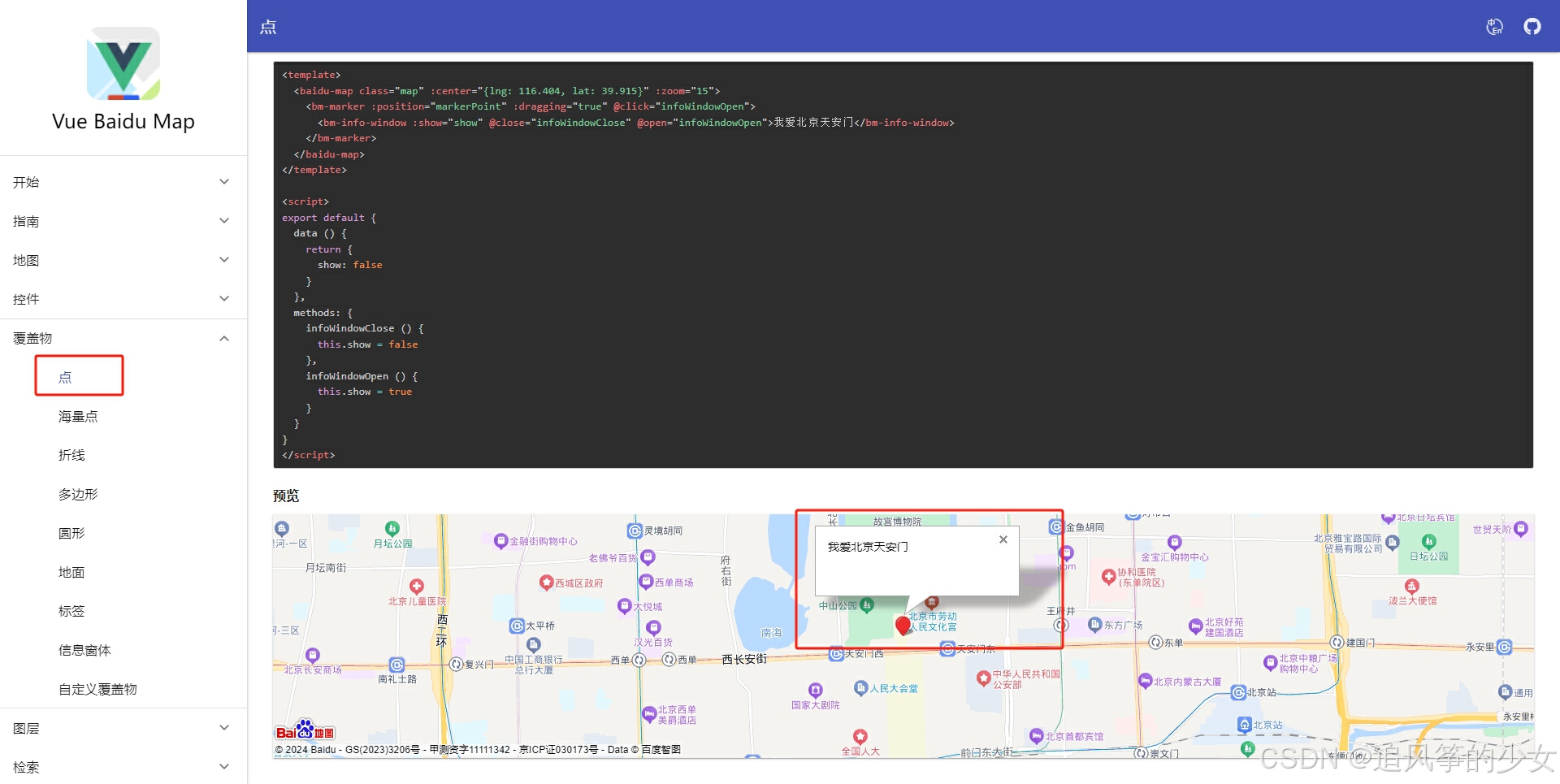Click the 我爱北京天安门 info window text

[x=868, y=547]
